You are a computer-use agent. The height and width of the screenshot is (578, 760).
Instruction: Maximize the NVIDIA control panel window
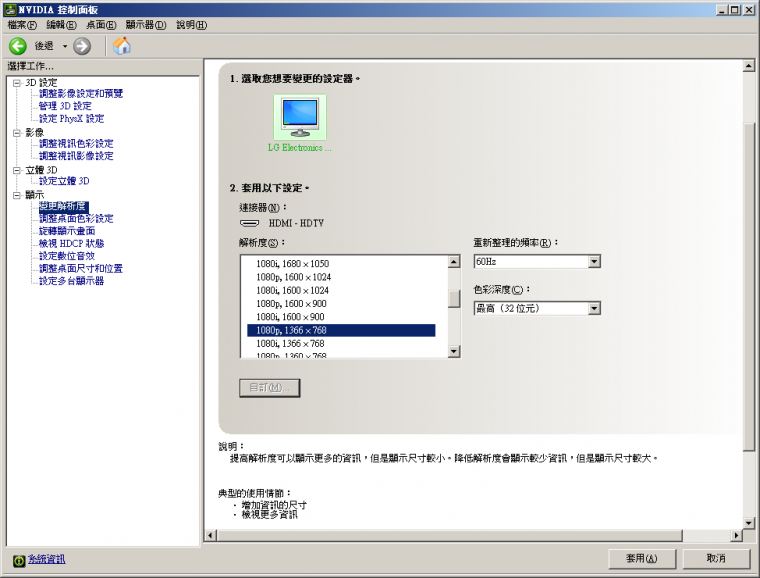point(735,10)
